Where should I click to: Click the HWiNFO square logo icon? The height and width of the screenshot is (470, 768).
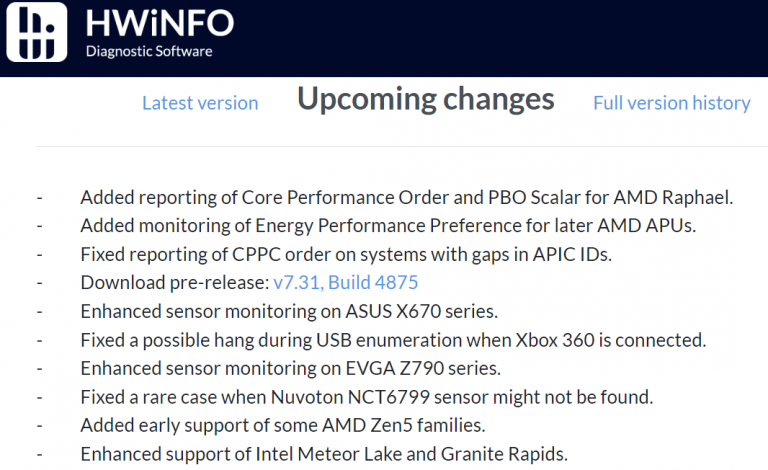[37, 32]
